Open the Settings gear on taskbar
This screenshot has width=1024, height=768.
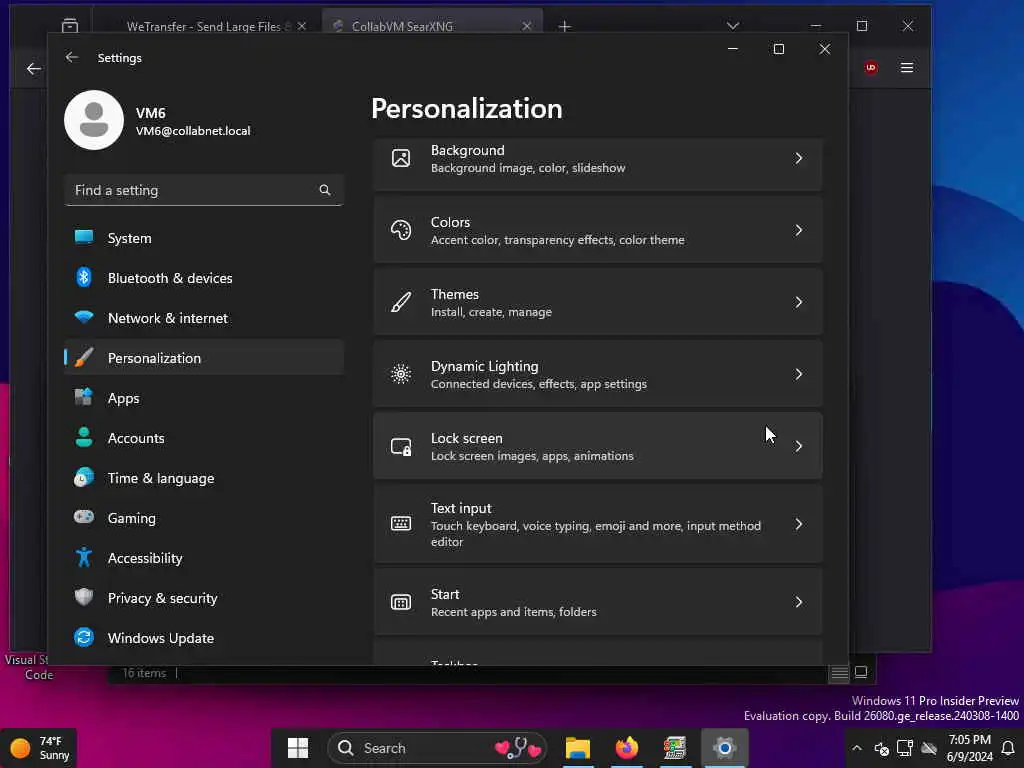click(x=725, y=748)
